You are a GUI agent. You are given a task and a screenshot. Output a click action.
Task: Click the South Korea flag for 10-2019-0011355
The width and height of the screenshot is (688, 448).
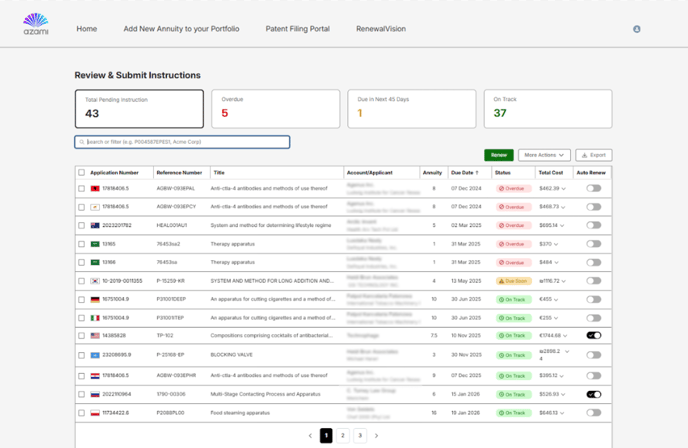tap(94, 281)
